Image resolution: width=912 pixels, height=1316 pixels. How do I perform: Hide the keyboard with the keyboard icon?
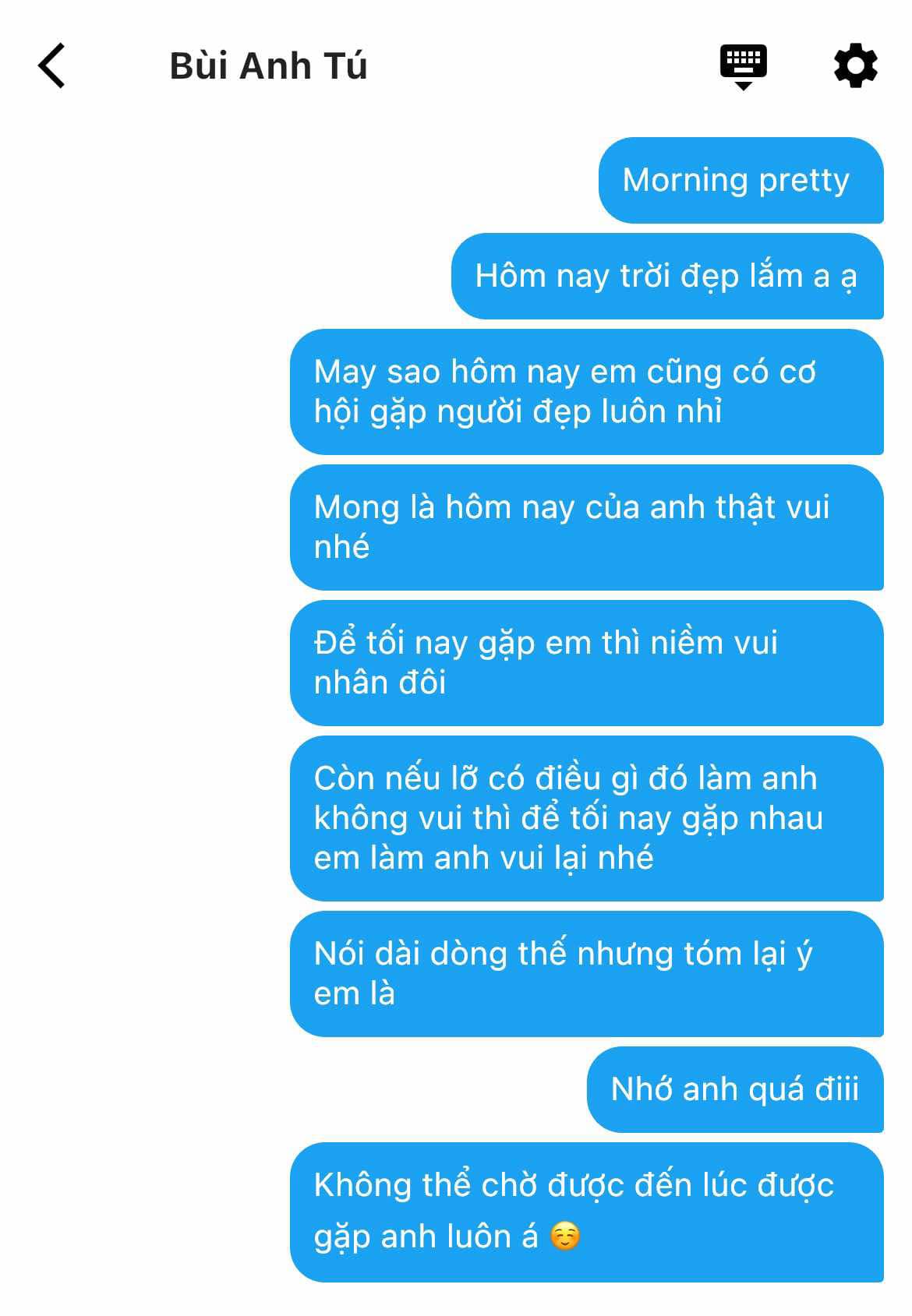point(743,67)
